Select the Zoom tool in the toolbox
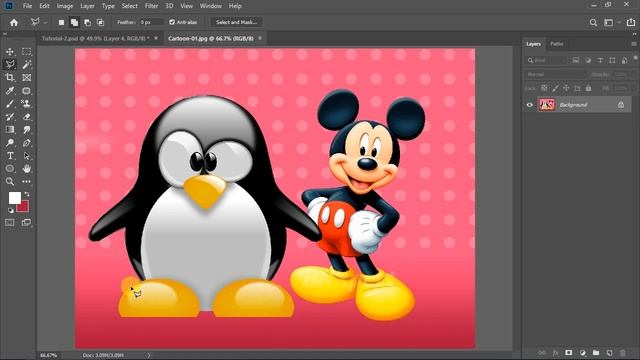 pyautogui.click(x=10, y=182)
